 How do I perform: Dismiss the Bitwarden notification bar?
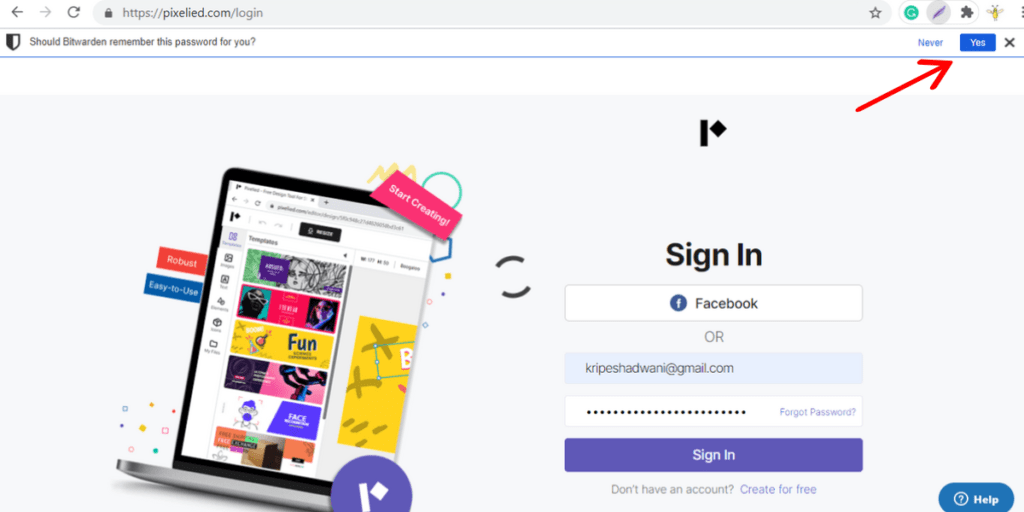(1009, 42)
